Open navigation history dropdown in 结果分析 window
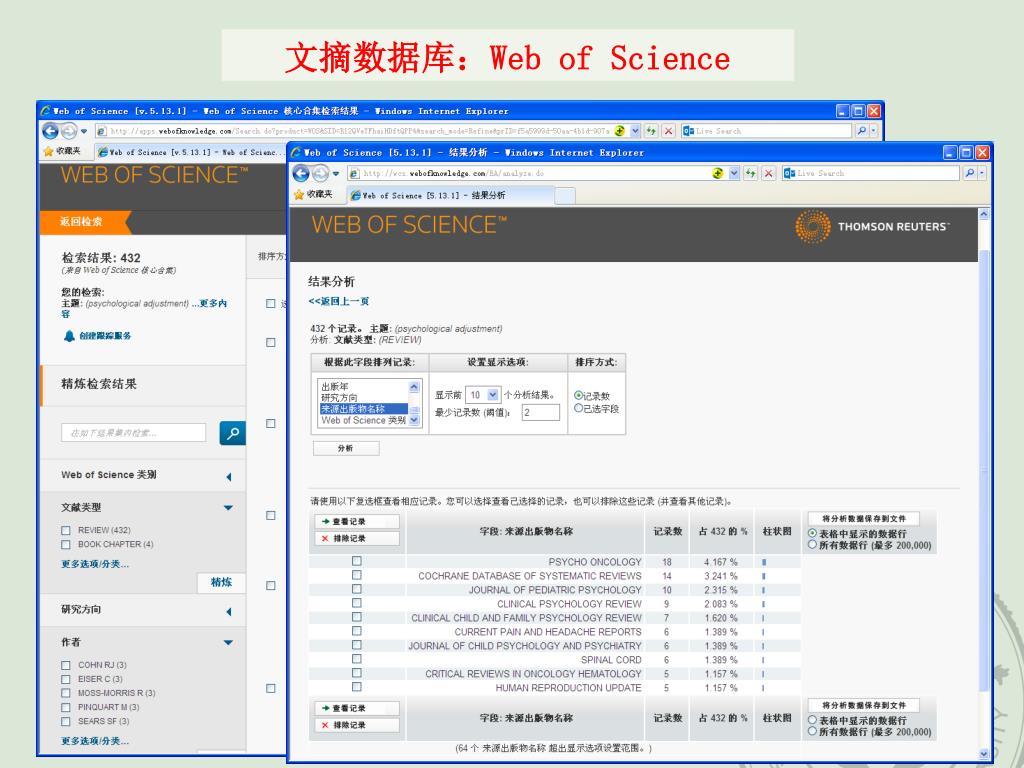 pos(336,174)
